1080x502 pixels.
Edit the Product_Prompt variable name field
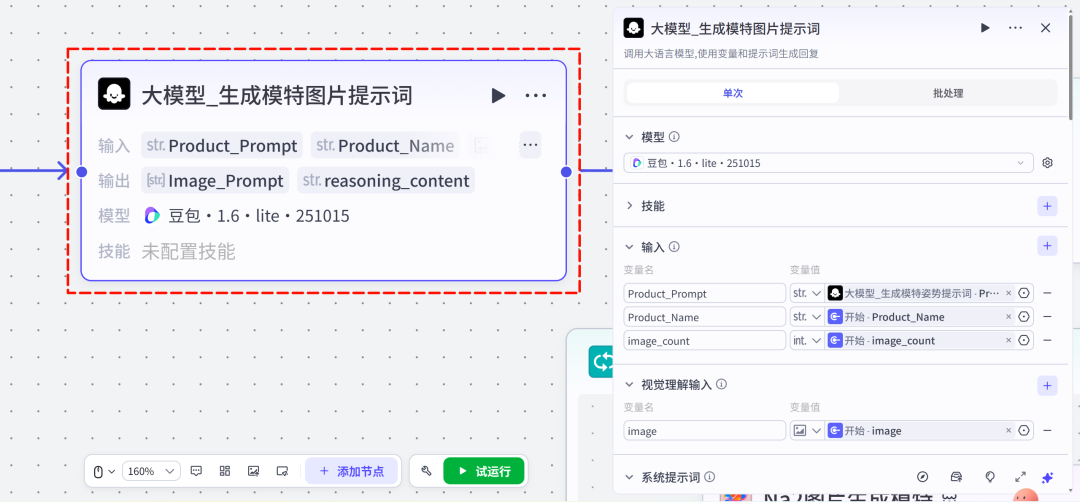click(705, 293)
